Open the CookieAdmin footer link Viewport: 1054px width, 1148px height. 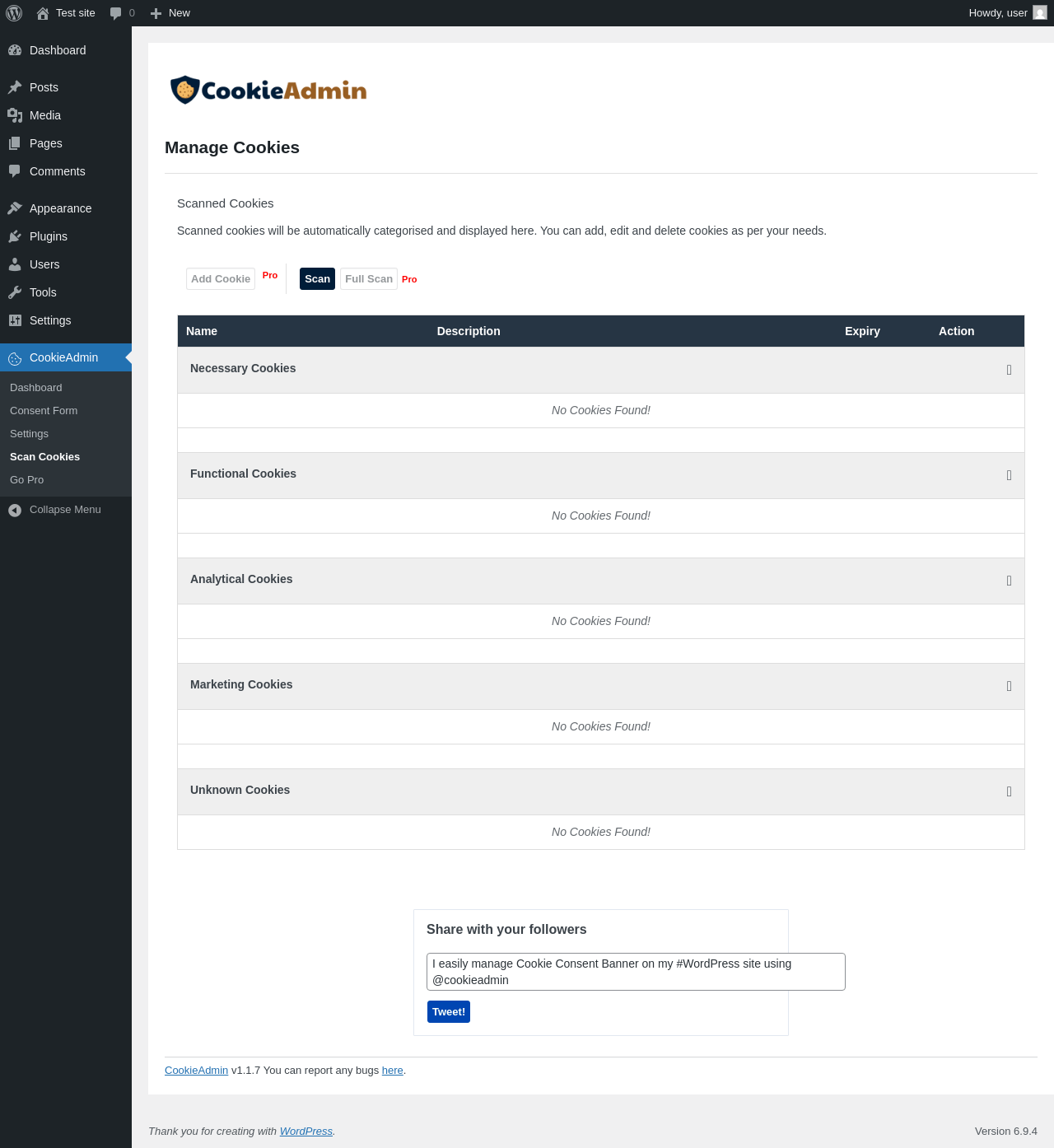click(196, 1071)
